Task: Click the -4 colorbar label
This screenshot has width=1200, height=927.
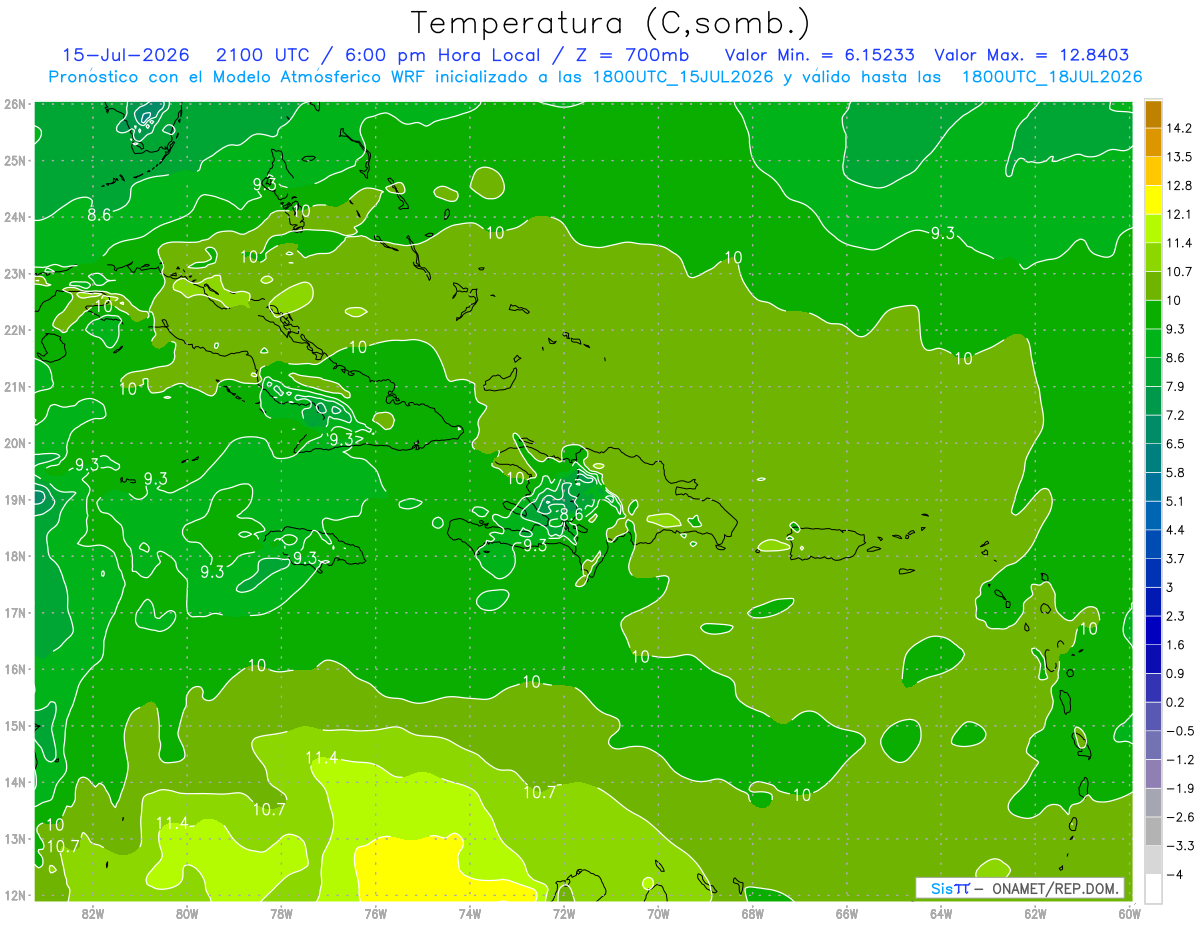Action: 1174,874
